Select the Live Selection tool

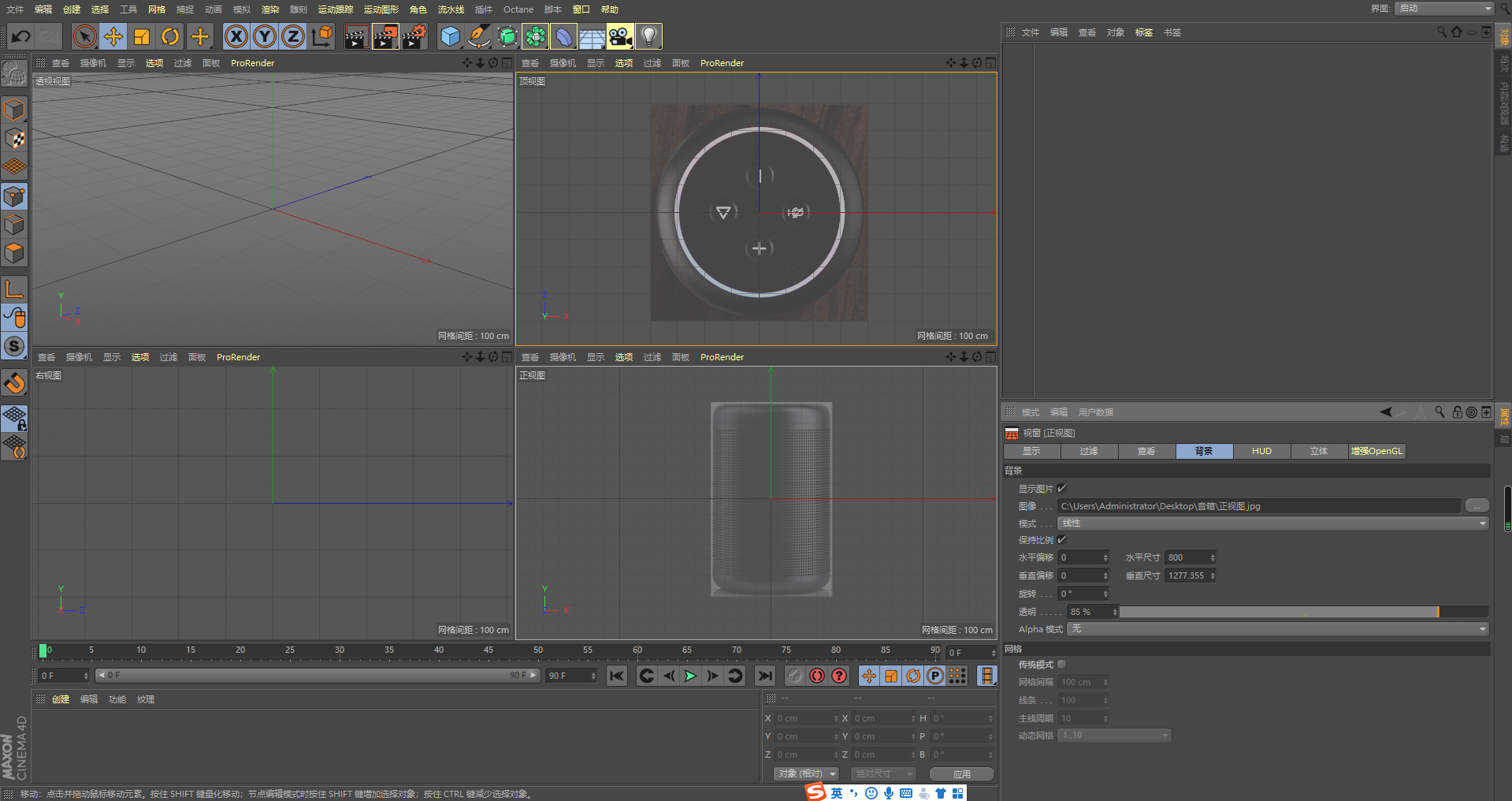click(84, 36)
